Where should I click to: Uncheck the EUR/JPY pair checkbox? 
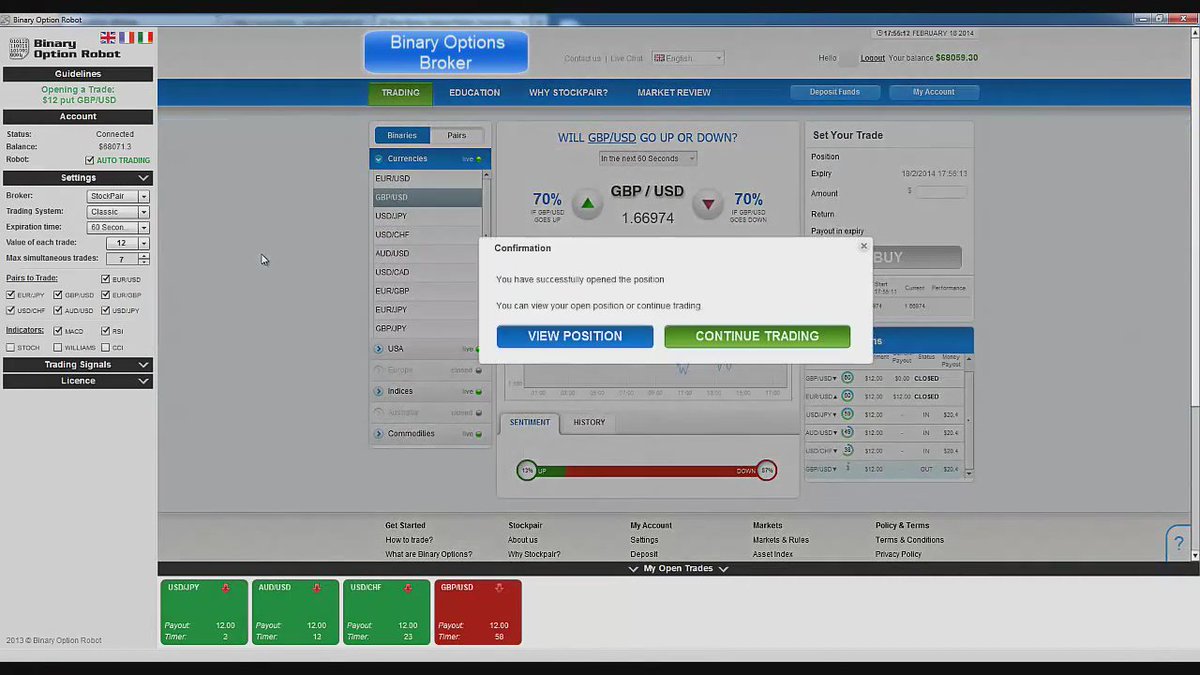[10, 295]
